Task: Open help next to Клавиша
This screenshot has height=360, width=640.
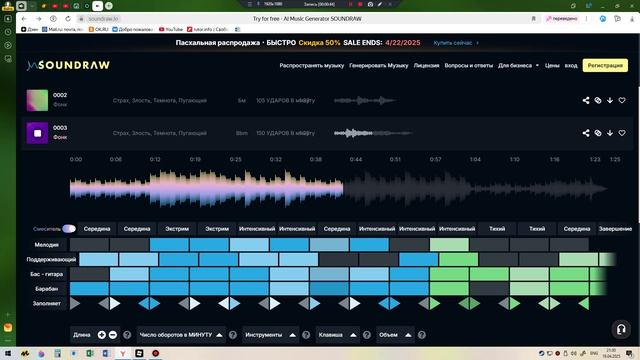Action: (x=367, y=335)
